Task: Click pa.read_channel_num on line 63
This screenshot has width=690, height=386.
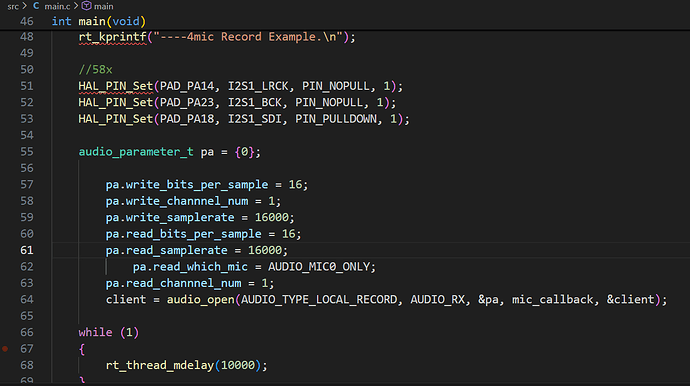Action: [x=173, y=283]
